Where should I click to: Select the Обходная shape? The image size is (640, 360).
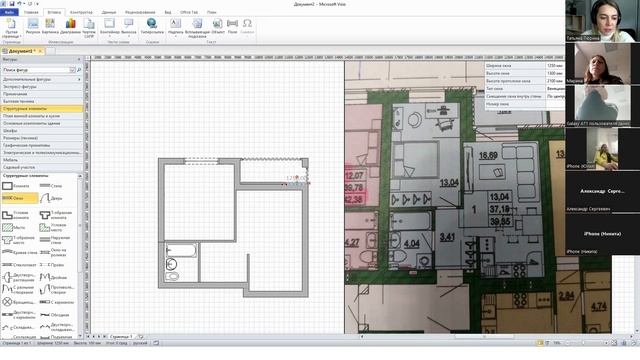[56, 315]
